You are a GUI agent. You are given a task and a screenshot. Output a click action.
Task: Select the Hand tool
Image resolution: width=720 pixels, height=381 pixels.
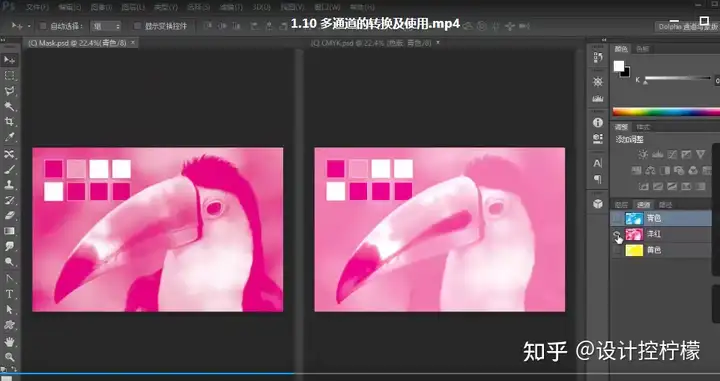tap(9, 342)
